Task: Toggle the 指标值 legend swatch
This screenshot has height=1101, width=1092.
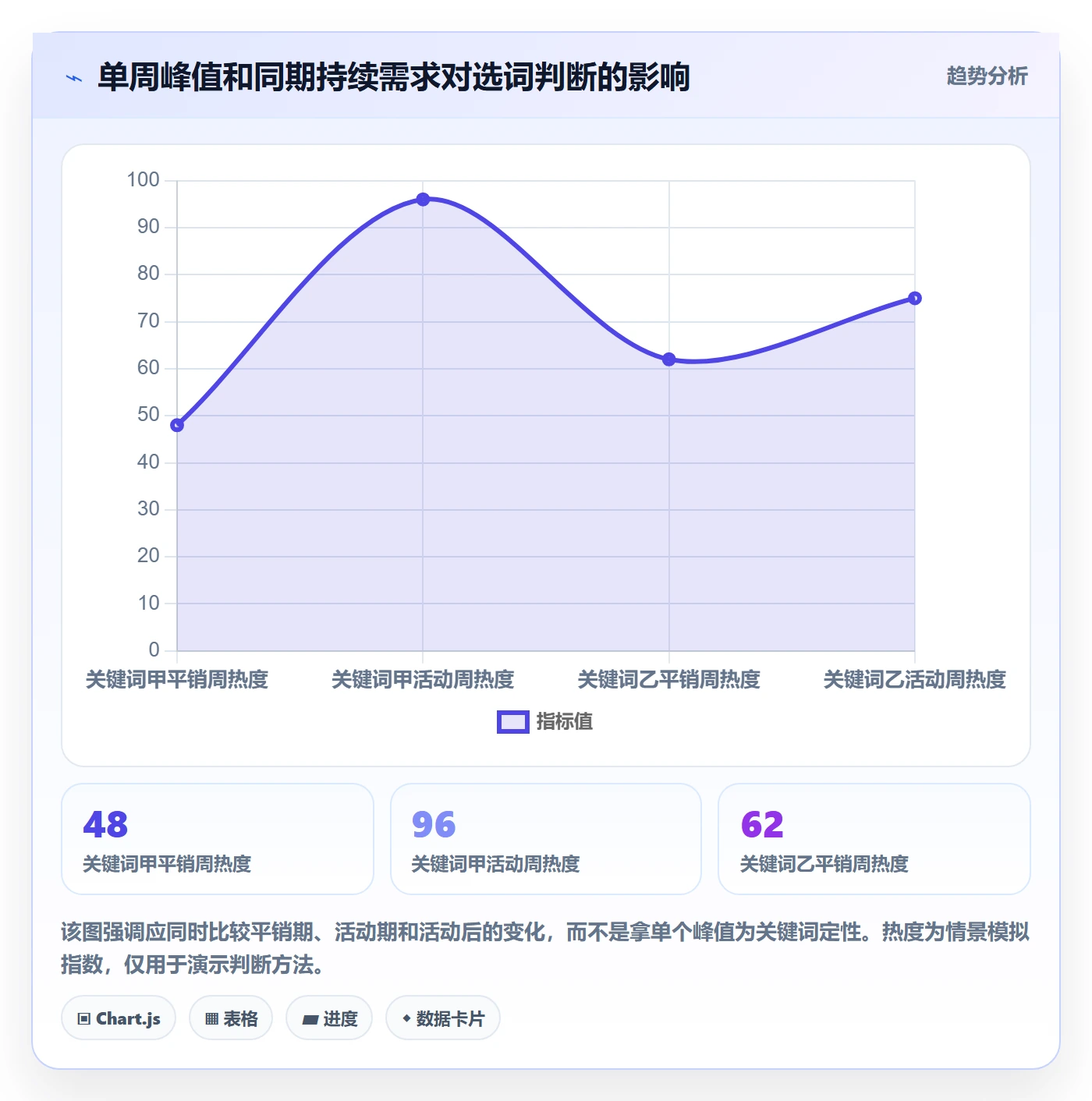Action: click(x=513, y=722)
